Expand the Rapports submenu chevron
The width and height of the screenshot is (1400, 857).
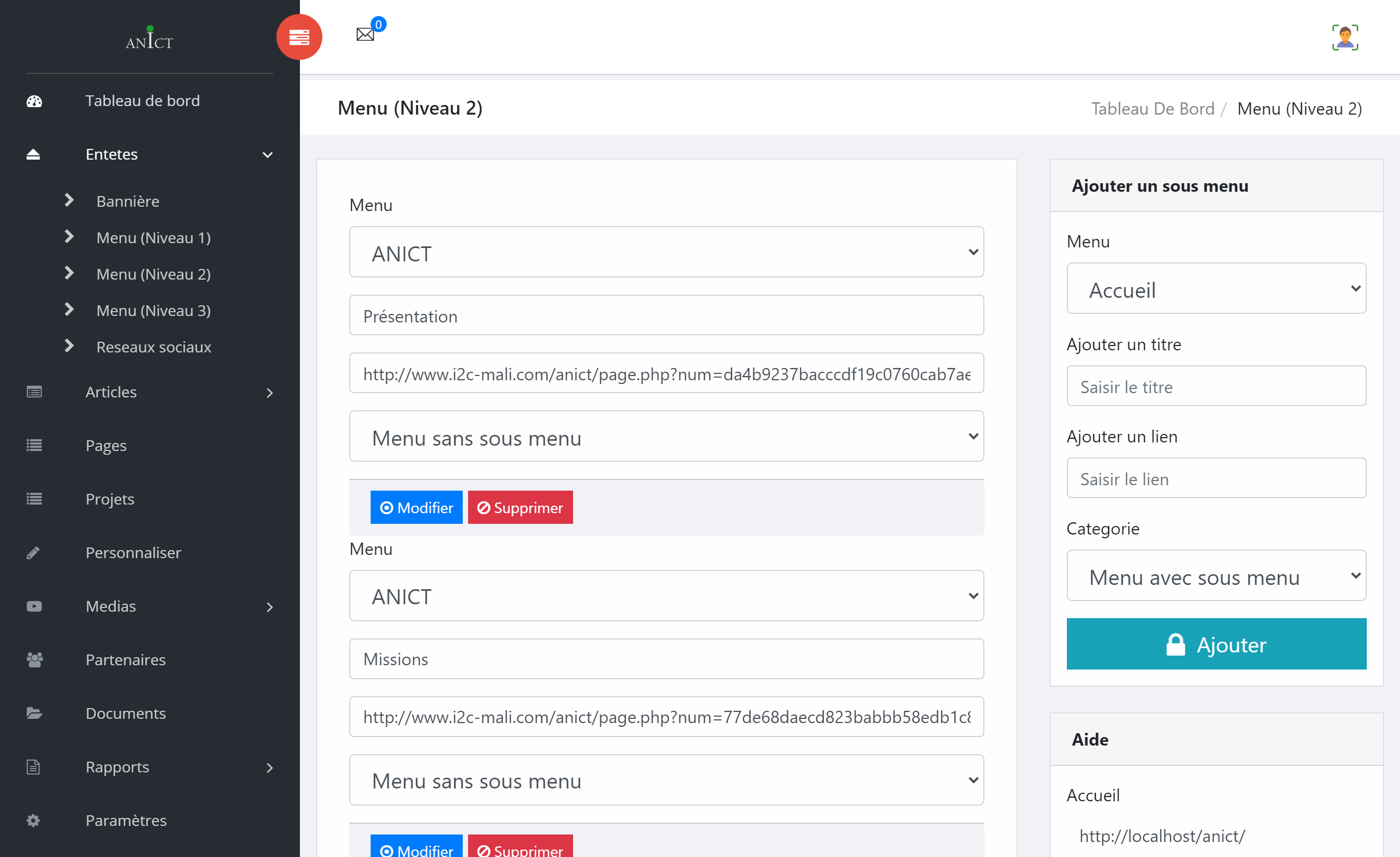point(269,768)
